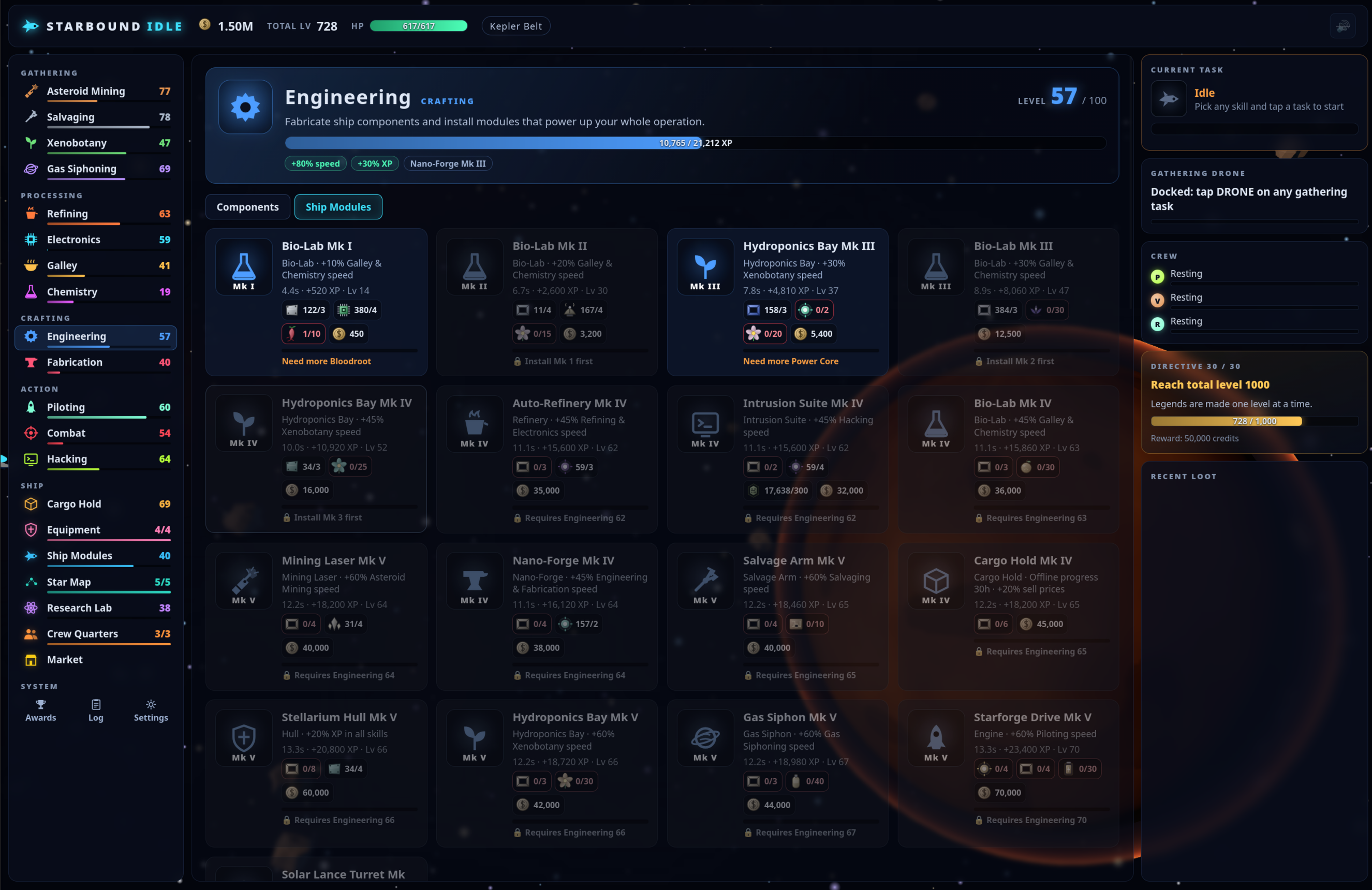The width and height of the screenshot is (1372, 890).
Task: Click crew member V avatar
Action: point(1158,300)
